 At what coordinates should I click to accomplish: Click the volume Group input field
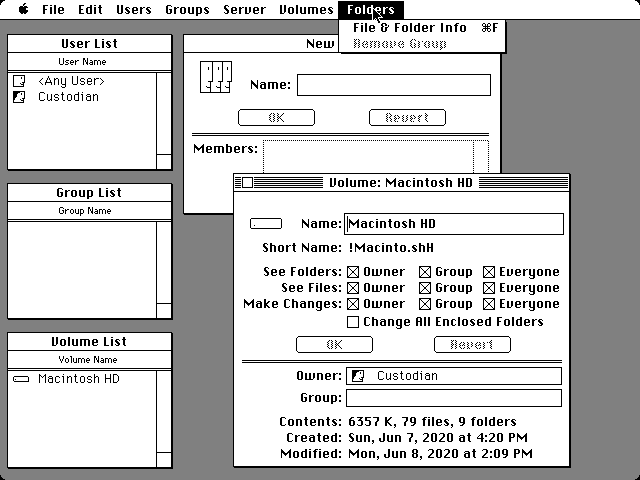pos(453,398)
